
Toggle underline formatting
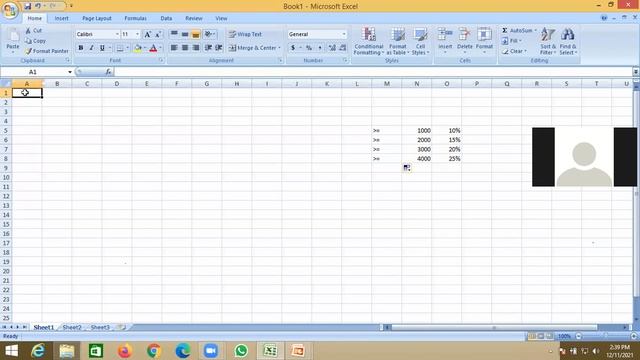click(x=102, y=48)
